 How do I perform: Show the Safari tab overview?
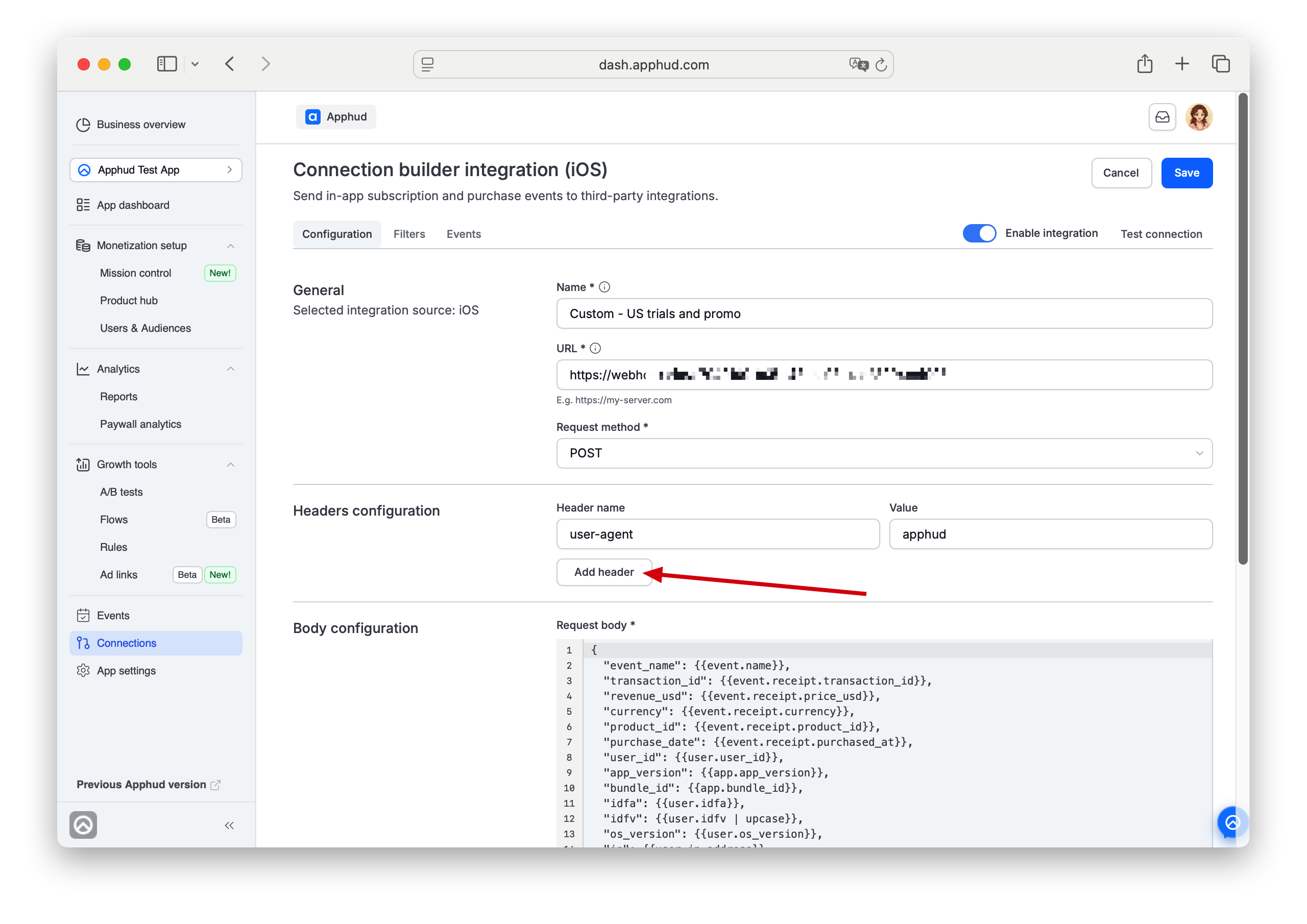(1221, 63)
